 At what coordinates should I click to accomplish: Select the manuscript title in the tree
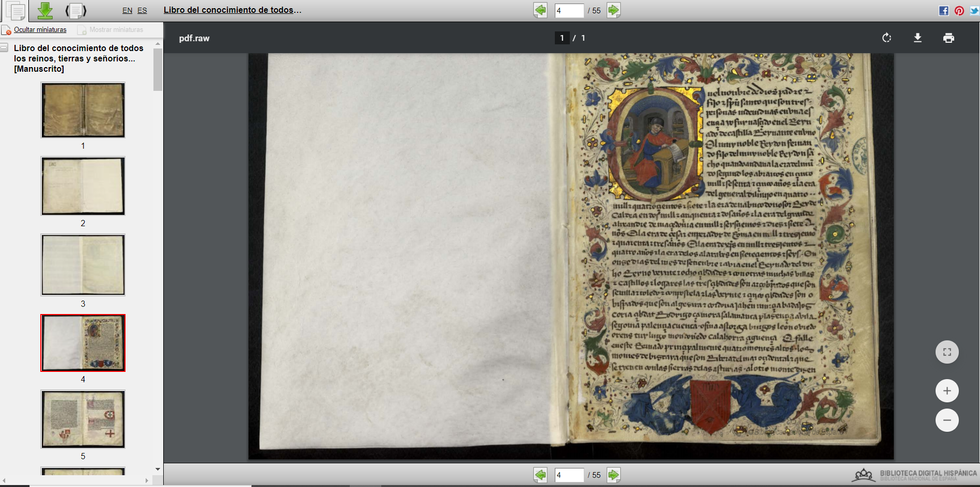pos(78,58)
